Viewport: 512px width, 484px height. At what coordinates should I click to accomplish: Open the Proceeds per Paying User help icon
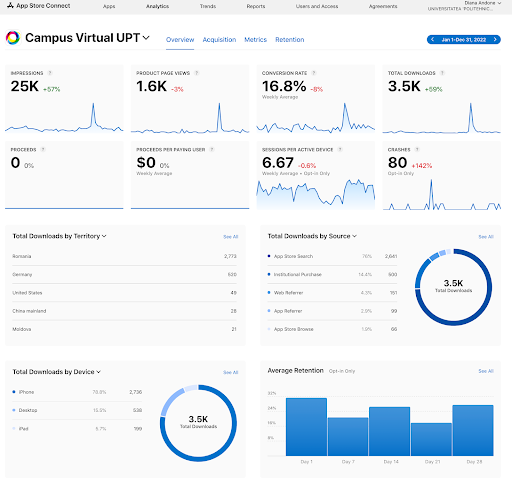(212, 150)
